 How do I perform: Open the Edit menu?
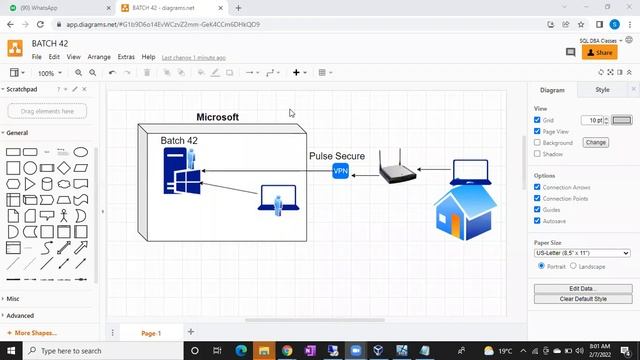[x=54, y=57]
